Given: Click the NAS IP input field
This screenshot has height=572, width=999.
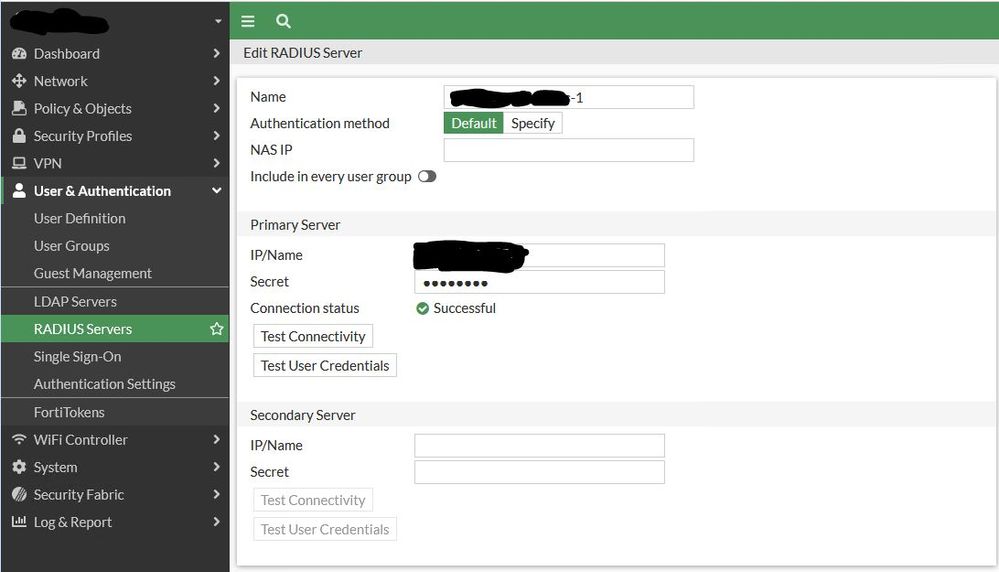Looking at the screenshot, I should (569, 150).
